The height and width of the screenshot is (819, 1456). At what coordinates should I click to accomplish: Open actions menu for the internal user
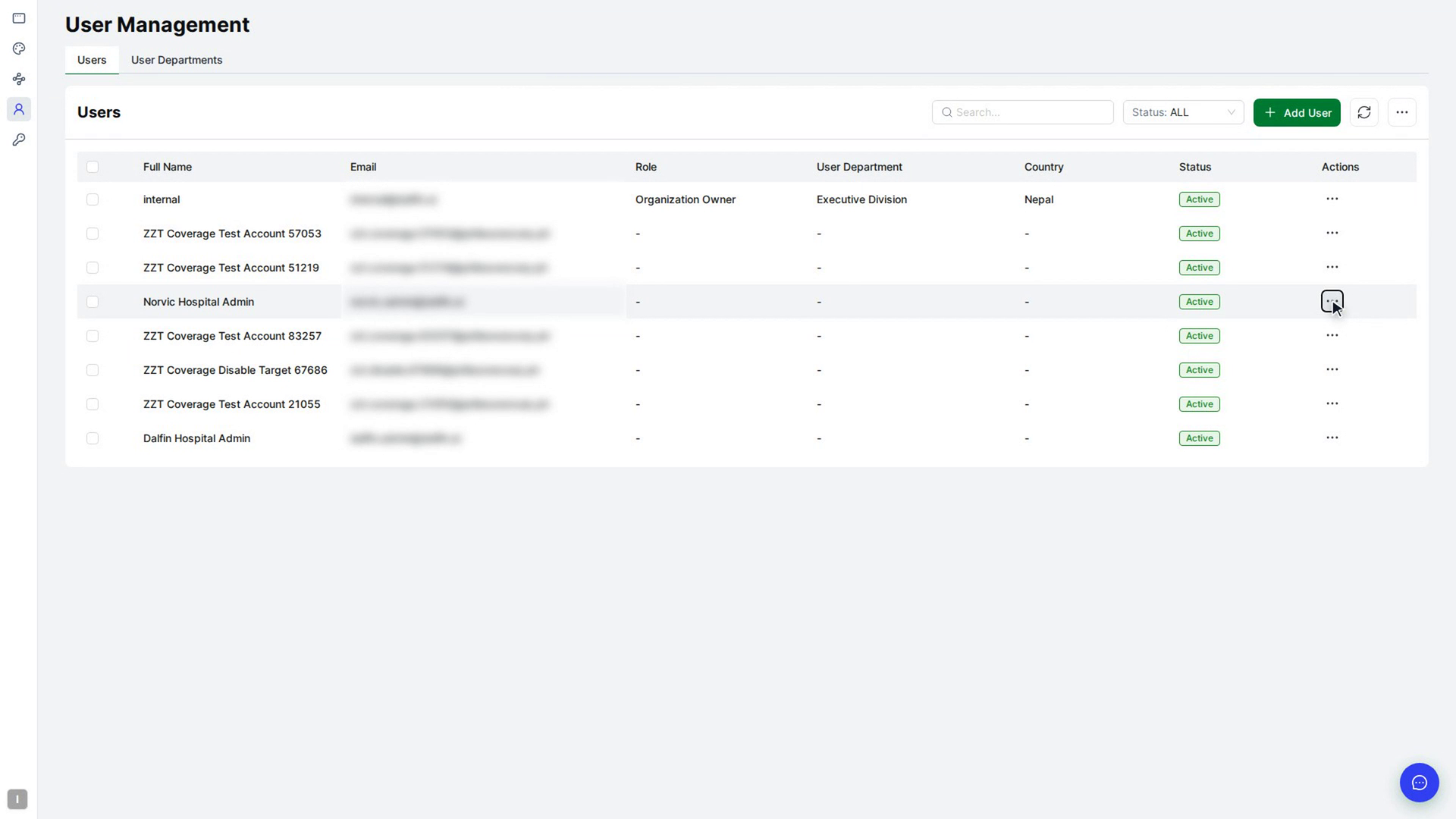pos(1332,199)
